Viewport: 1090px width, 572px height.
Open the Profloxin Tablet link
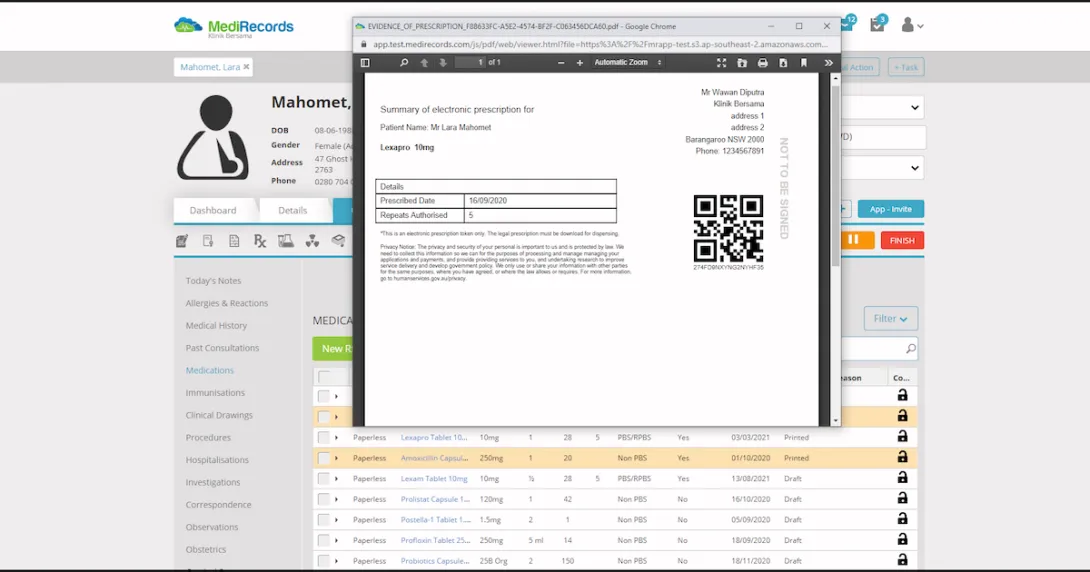click(435, 540)
